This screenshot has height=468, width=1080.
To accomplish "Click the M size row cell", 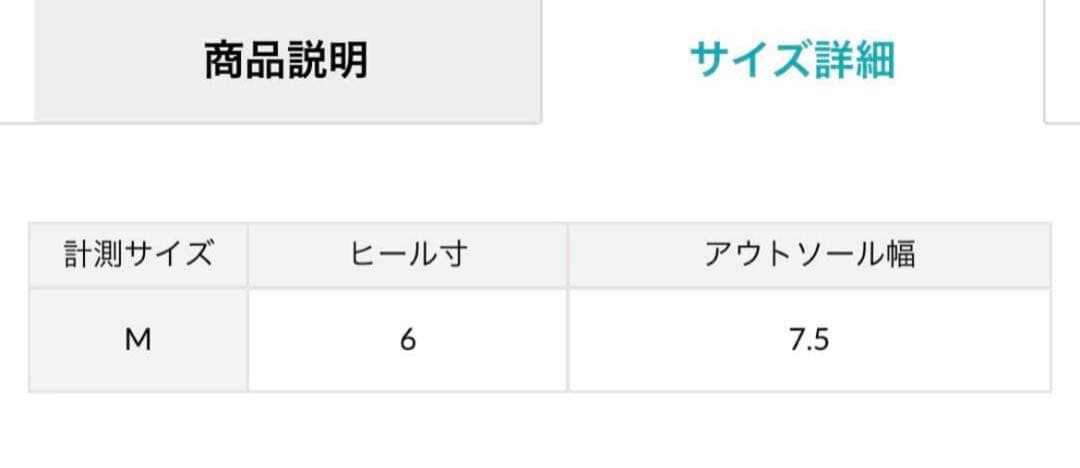I will 138,340.
